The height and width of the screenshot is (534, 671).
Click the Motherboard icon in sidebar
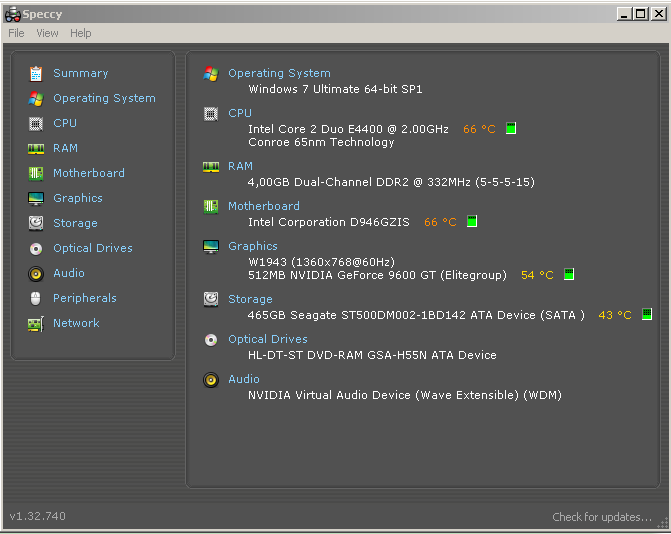[x=36, y=173]
